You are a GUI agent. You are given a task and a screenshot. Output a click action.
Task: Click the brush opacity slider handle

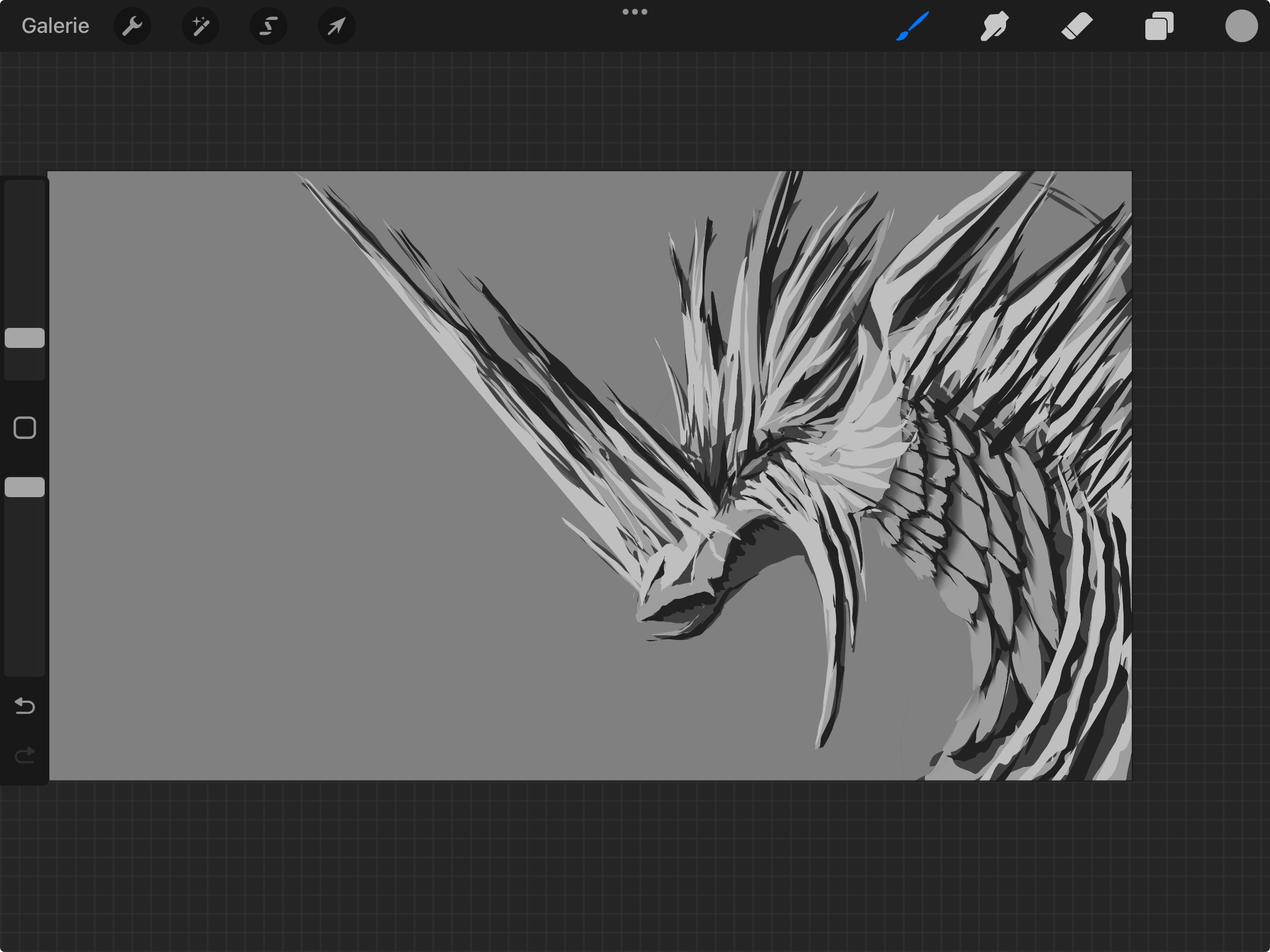(x=25, y=487)
